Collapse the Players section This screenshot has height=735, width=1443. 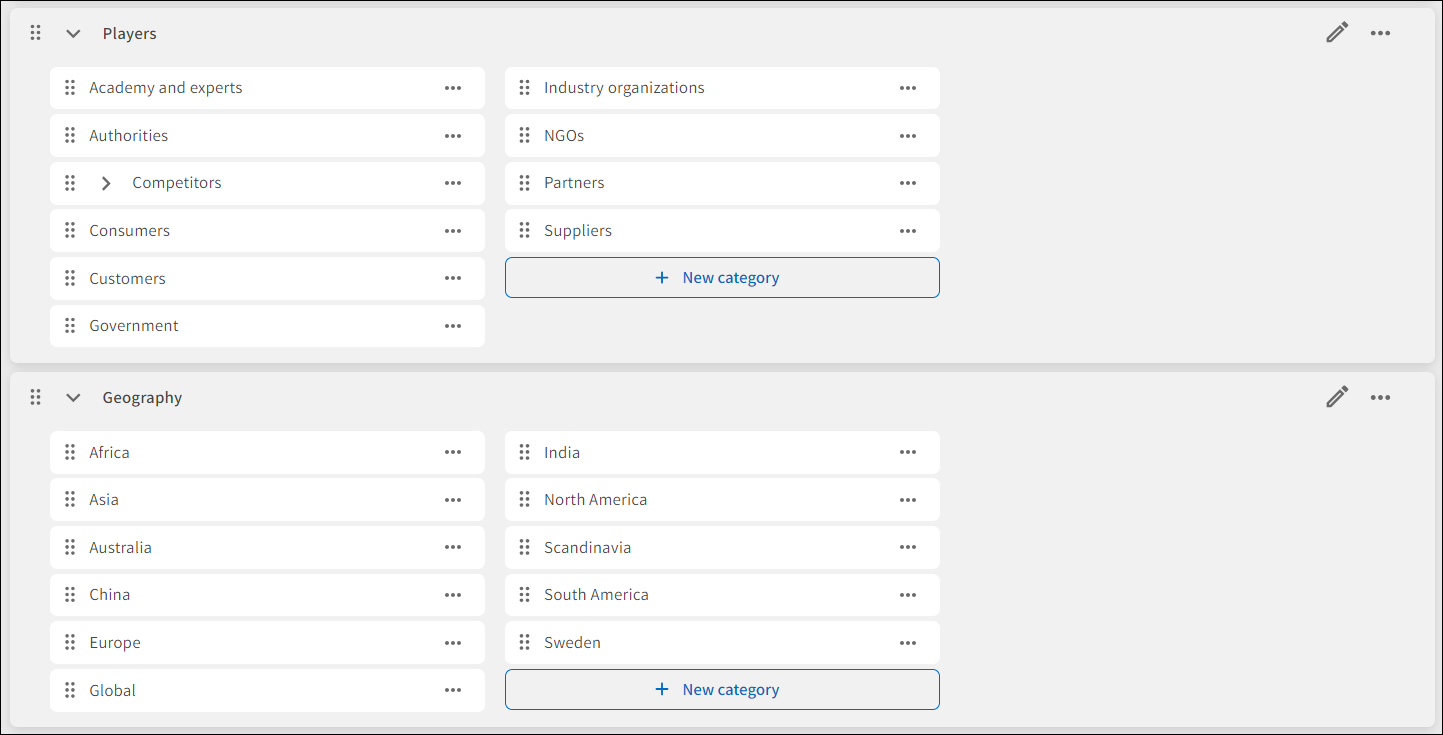pyautogui.click(x=73, y=33)
